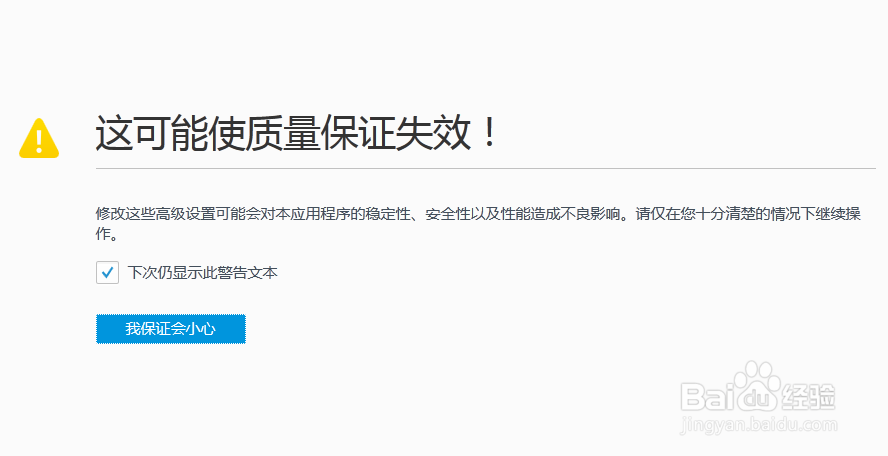Click the exclamation mark ending the heading
Viewport: 888px width, 456px height.
[x=490, y=133]
